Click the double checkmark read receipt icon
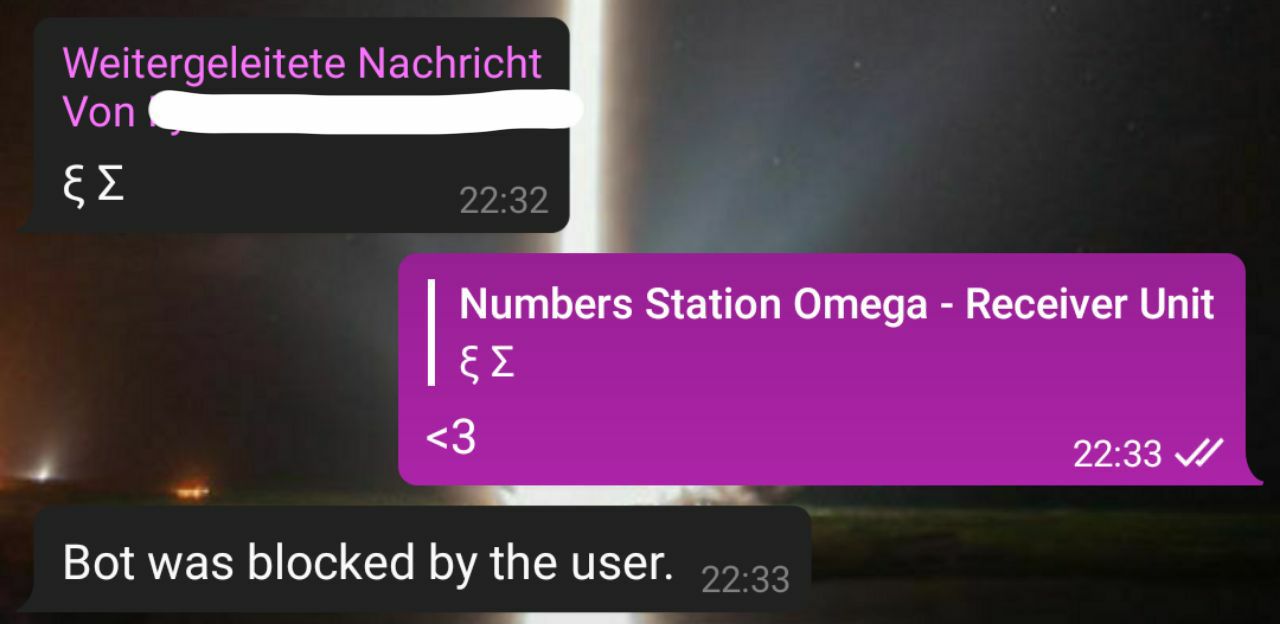Image resolution: width=1280 pixels, height=624 pixels. (1197, 454)
